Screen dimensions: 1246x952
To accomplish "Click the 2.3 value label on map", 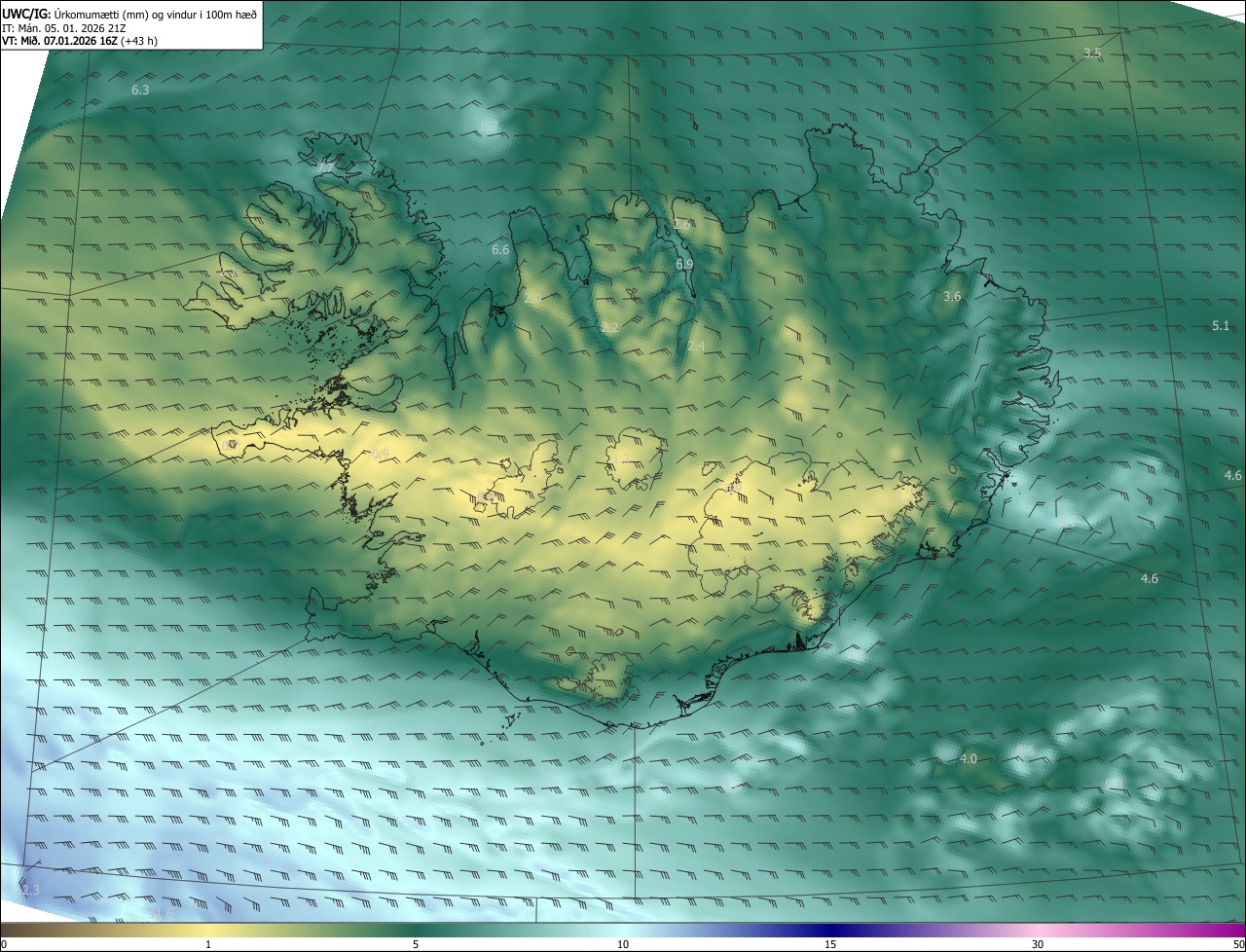I will pos(30,890).
